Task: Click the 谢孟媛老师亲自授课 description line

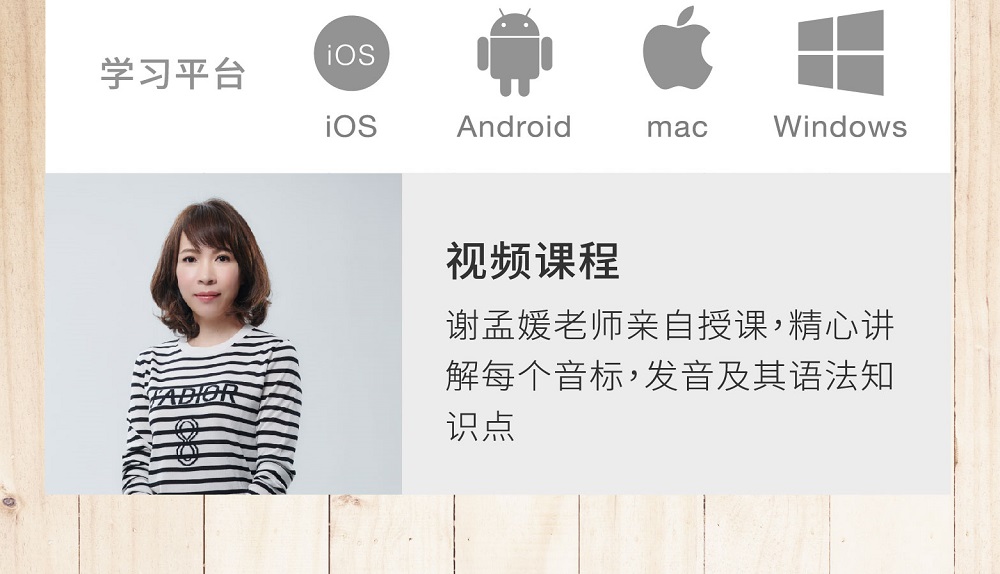Action: (670, 325)
